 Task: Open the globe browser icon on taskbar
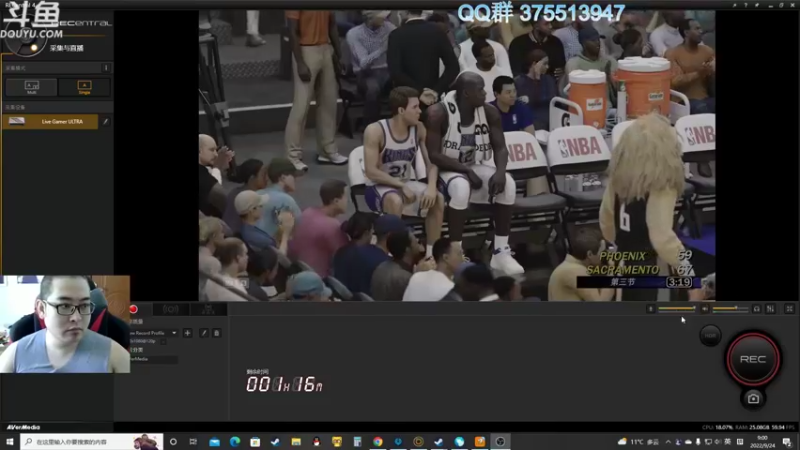(459, 442)
